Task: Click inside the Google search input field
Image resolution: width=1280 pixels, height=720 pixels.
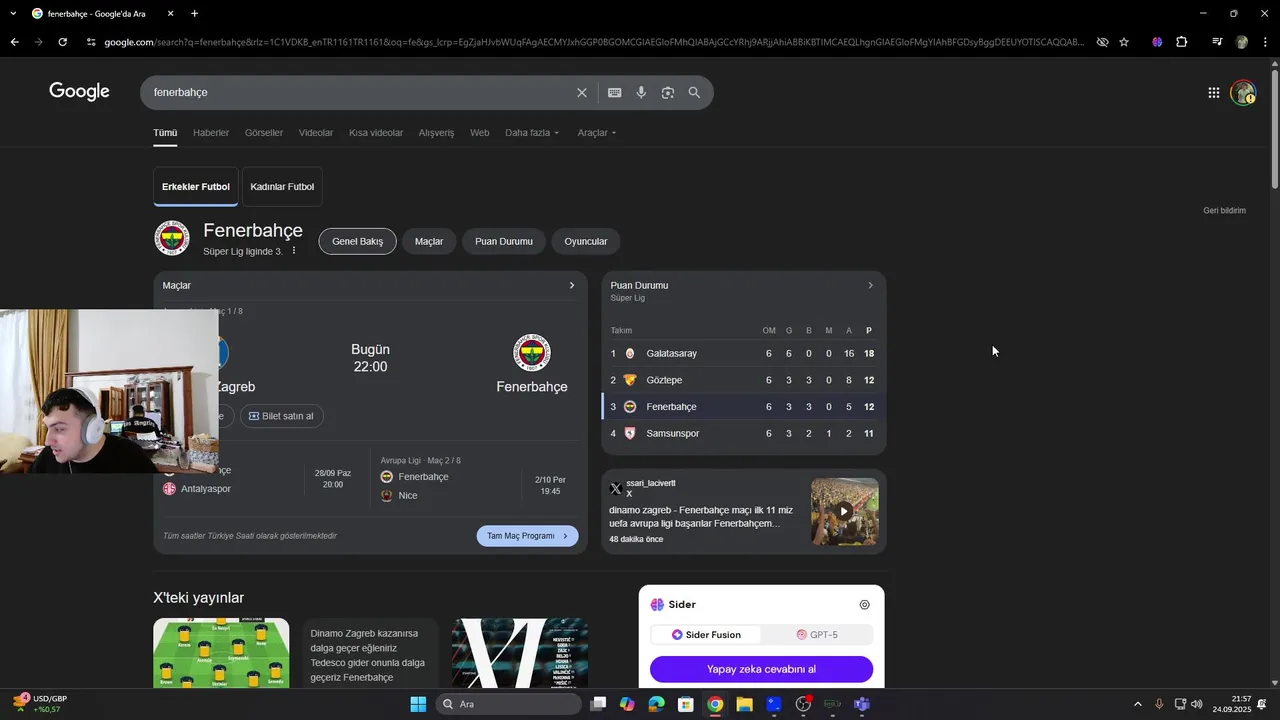Action: (360, 92)
